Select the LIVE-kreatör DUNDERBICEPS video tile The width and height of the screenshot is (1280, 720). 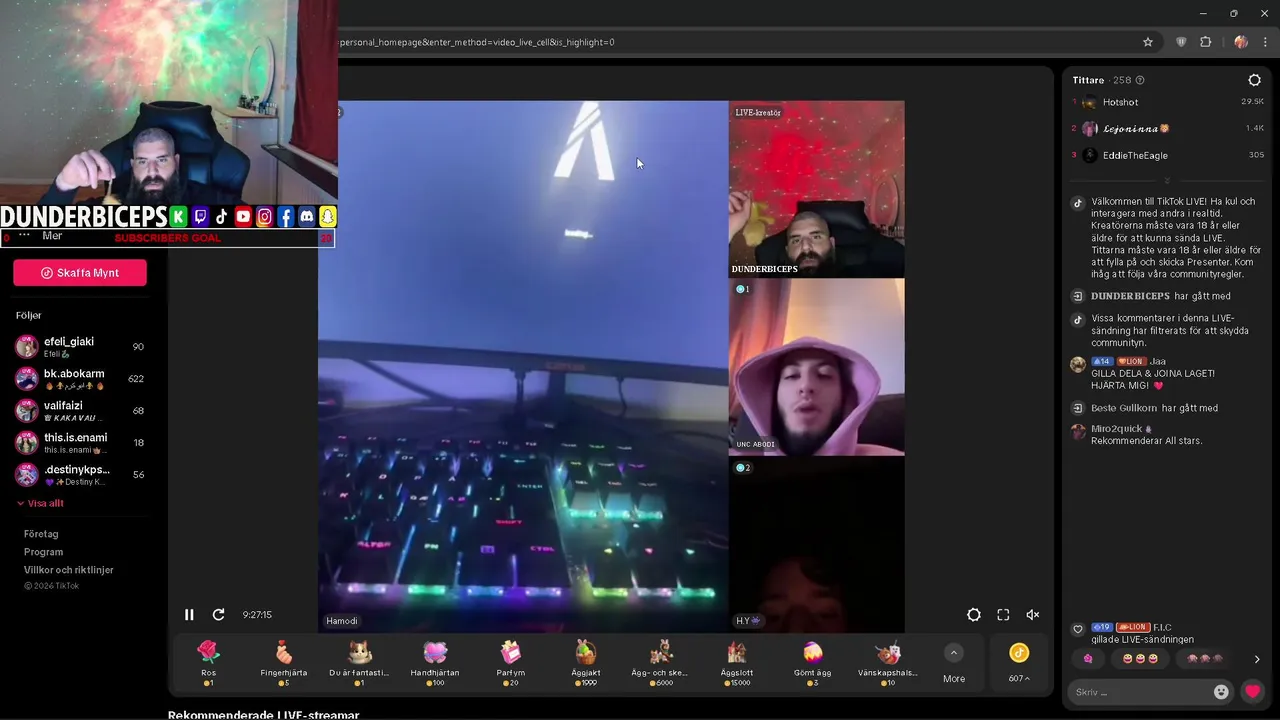click(816, 189)
